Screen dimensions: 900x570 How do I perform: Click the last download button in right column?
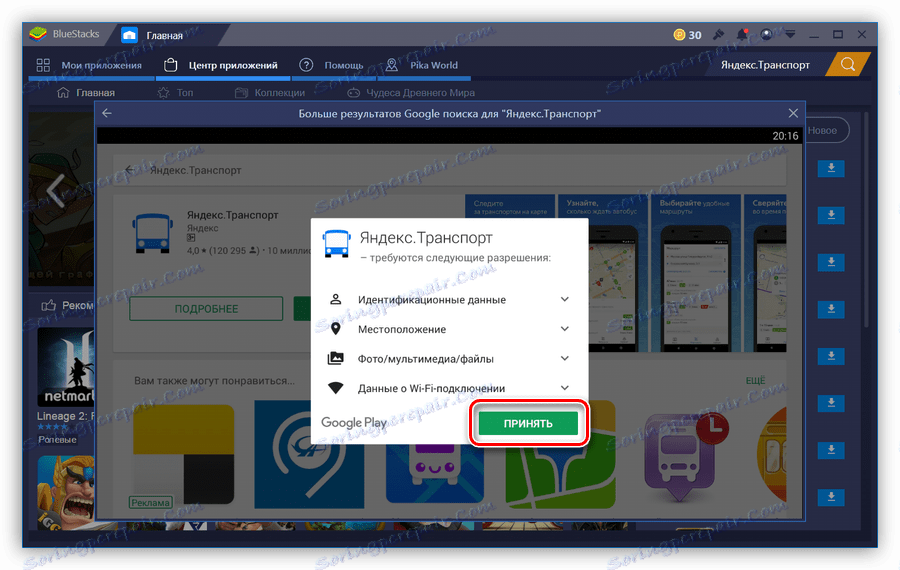pos(831,497)
